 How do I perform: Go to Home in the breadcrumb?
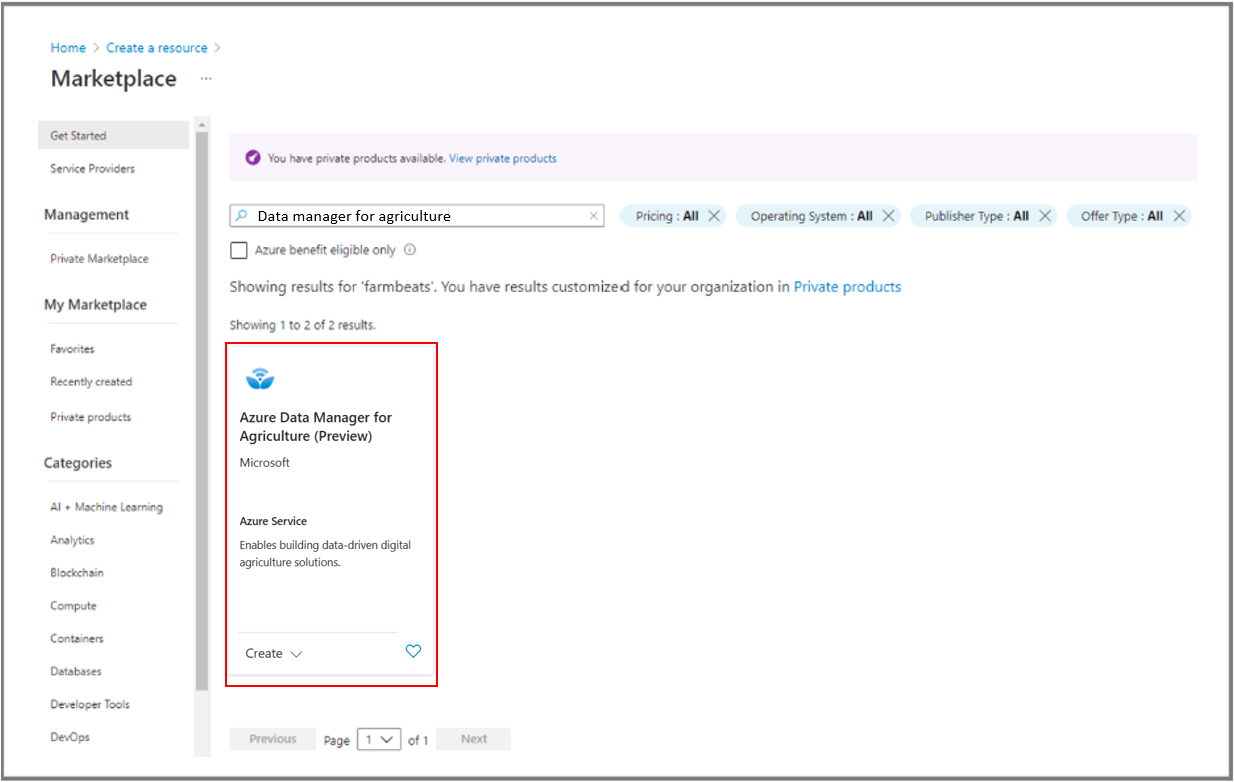coord(68,48)
